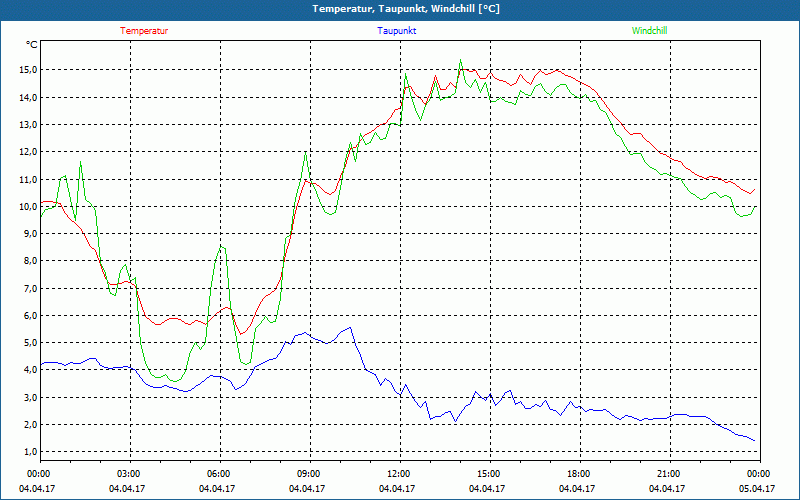
Task: Click the 2,0 y-axis value
Action: [31, 424]
